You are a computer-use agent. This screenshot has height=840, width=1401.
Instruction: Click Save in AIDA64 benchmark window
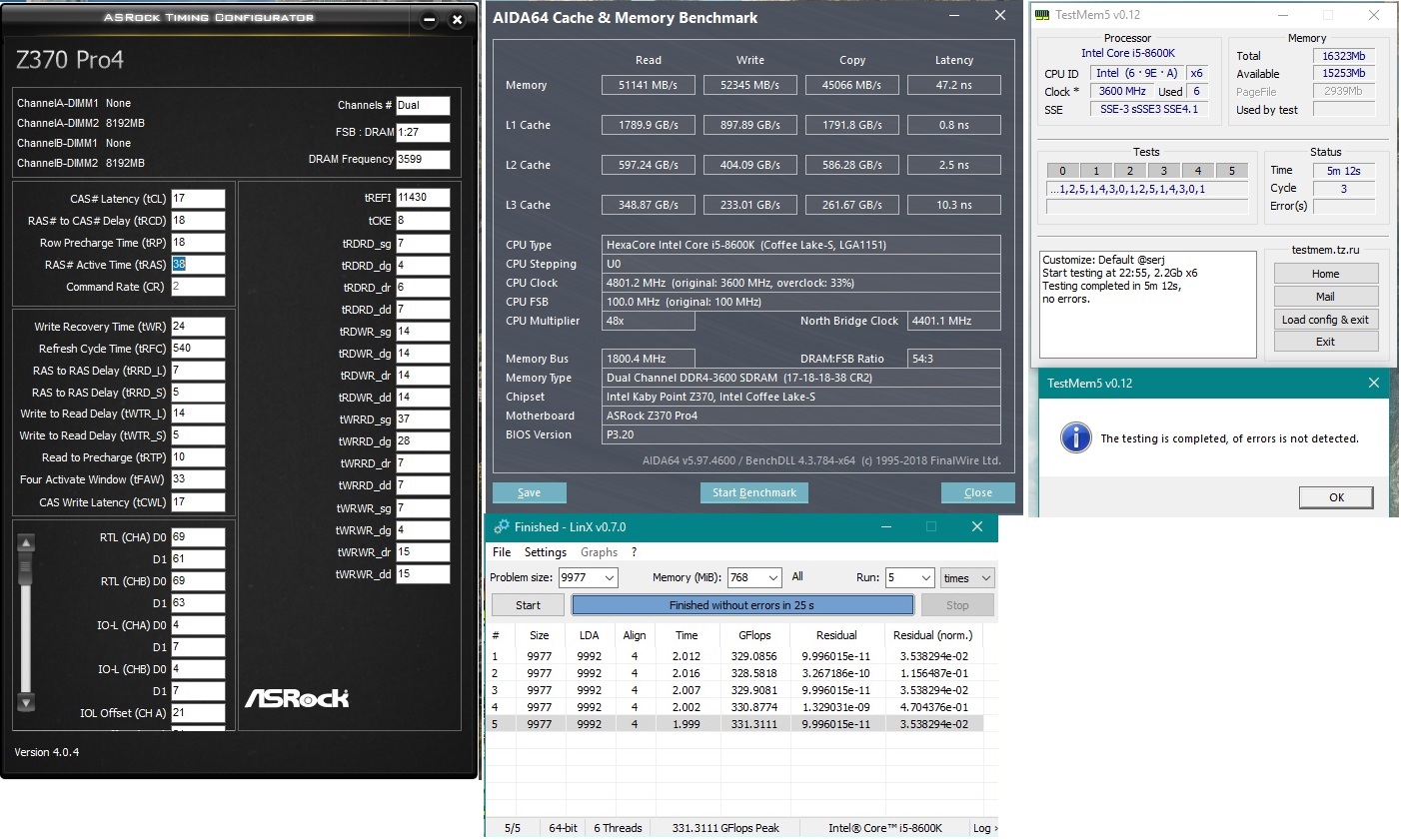[x=530, y=492]
